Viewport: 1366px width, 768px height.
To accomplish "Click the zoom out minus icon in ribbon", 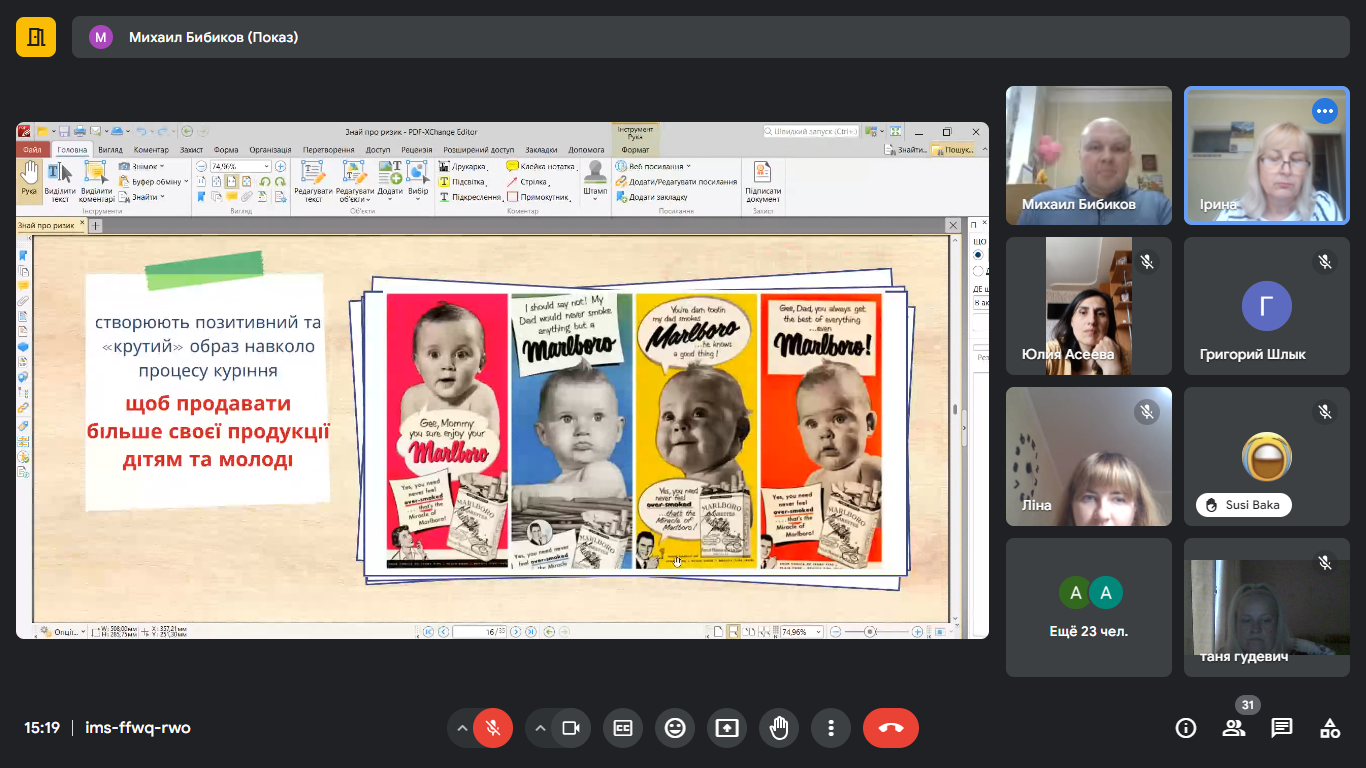I will (x=201, y=166).
